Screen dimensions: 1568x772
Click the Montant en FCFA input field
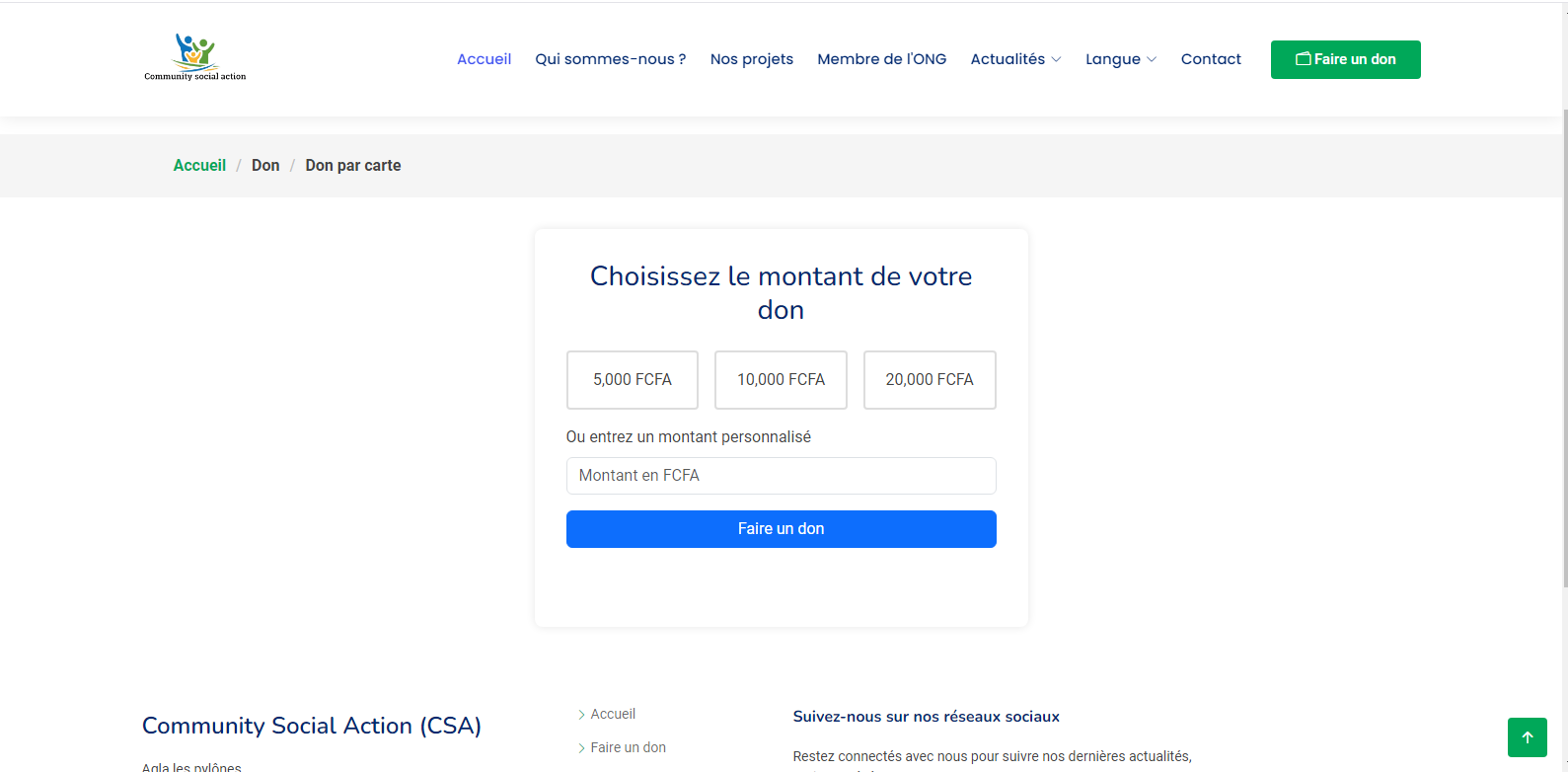[x=781, y=476]
